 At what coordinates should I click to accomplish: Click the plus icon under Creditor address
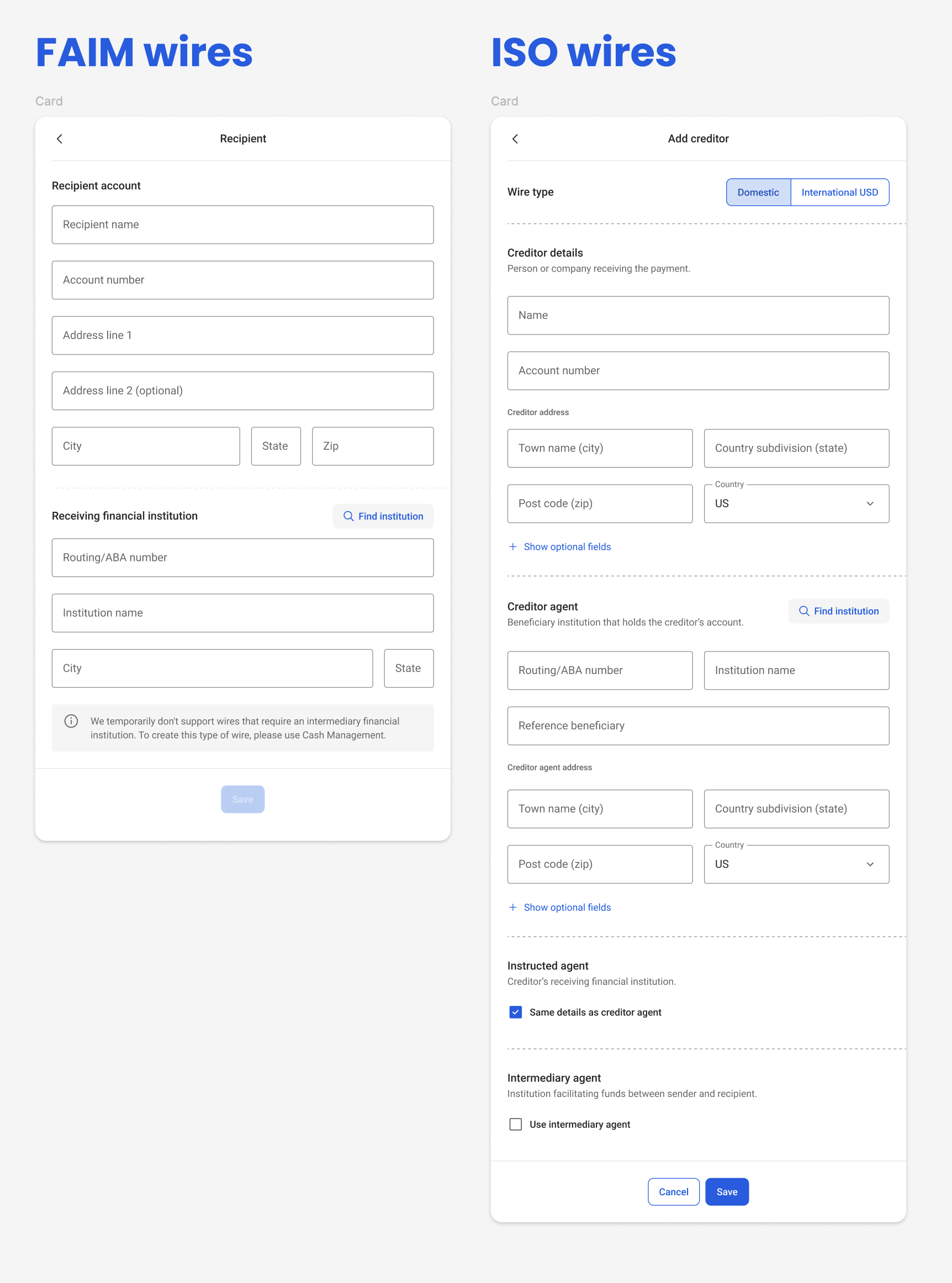pos(512,546)
